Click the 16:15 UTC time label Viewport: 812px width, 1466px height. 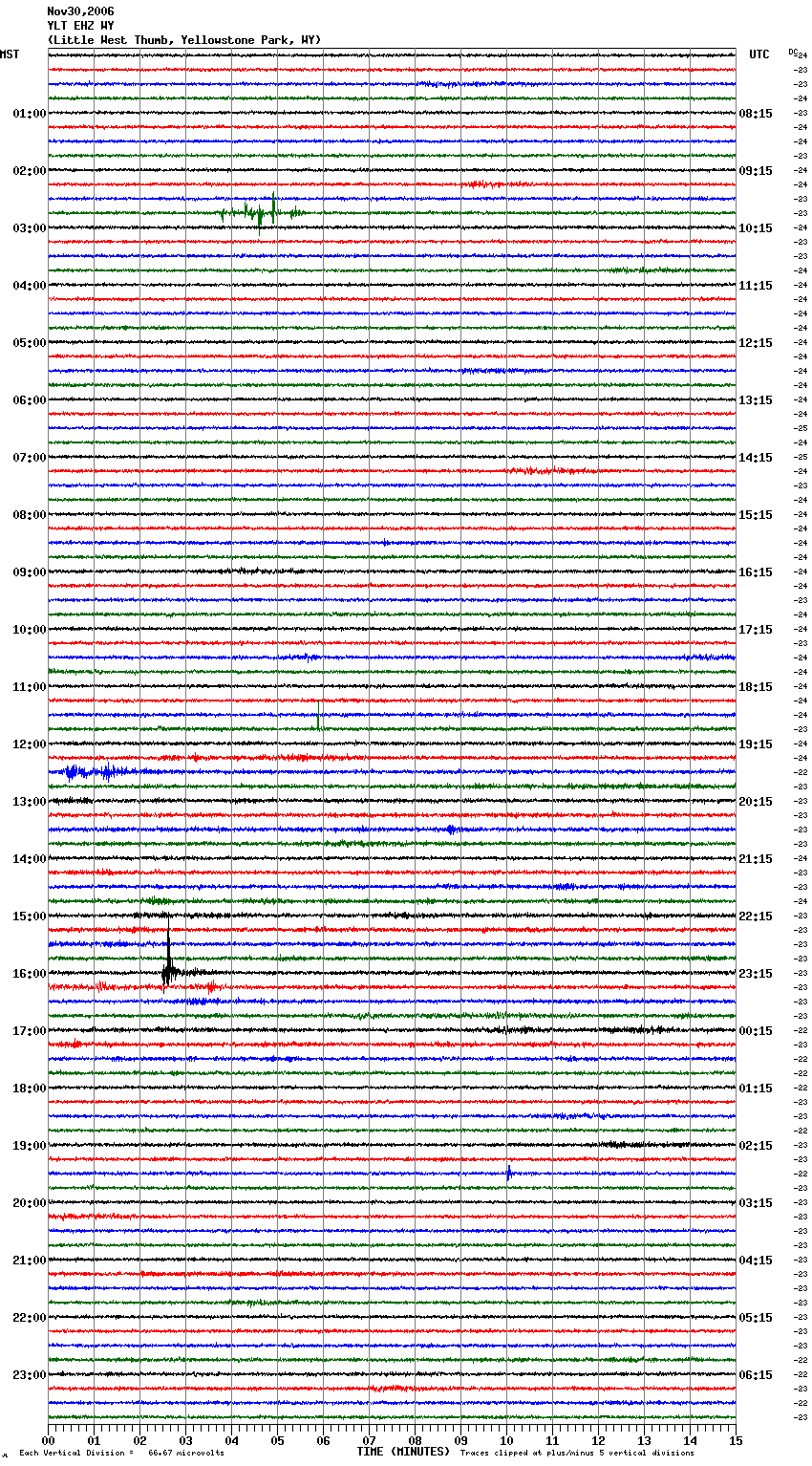[756, 572]
